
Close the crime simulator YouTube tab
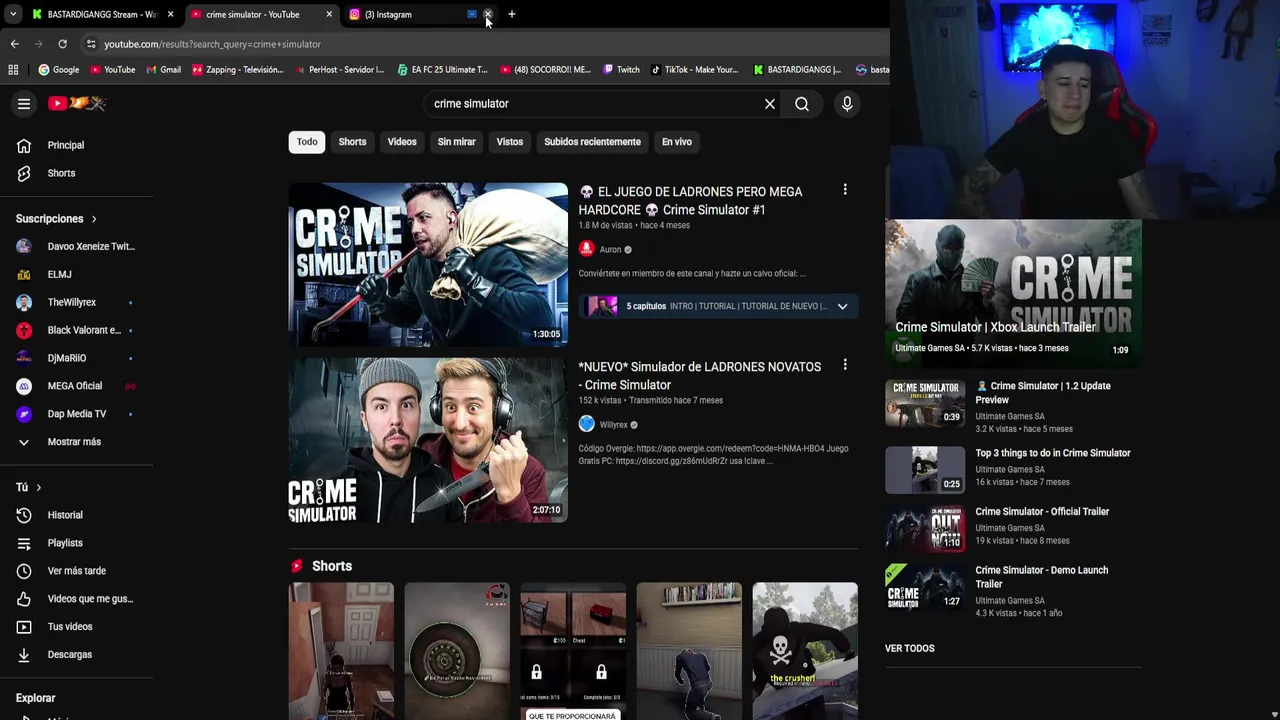point(329,14)
